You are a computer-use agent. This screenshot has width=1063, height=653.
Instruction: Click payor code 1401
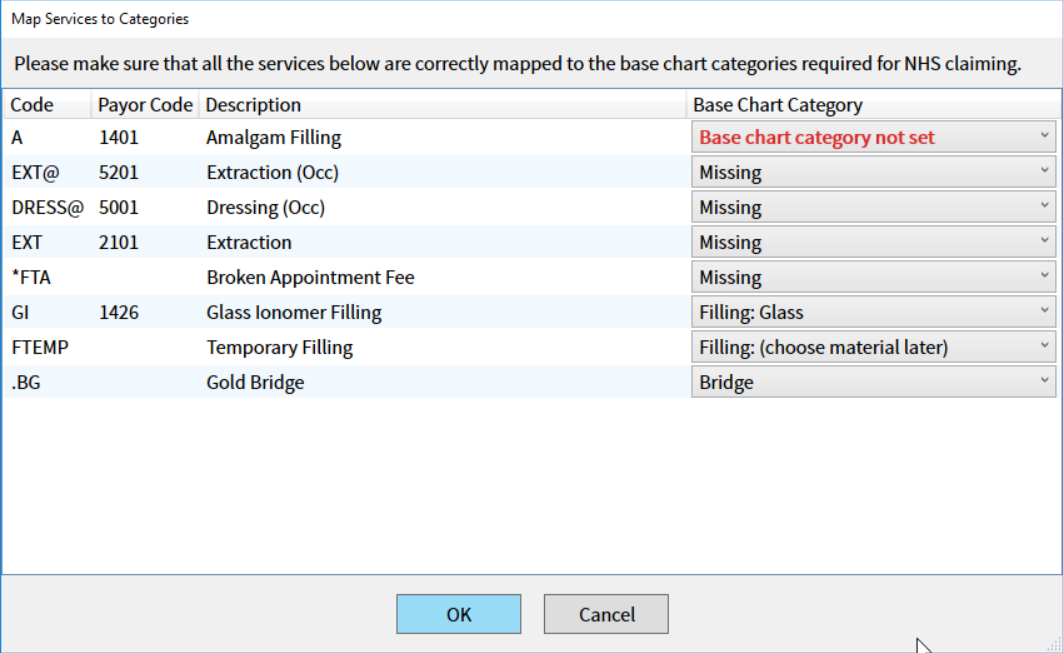click(x=119, y=138)
